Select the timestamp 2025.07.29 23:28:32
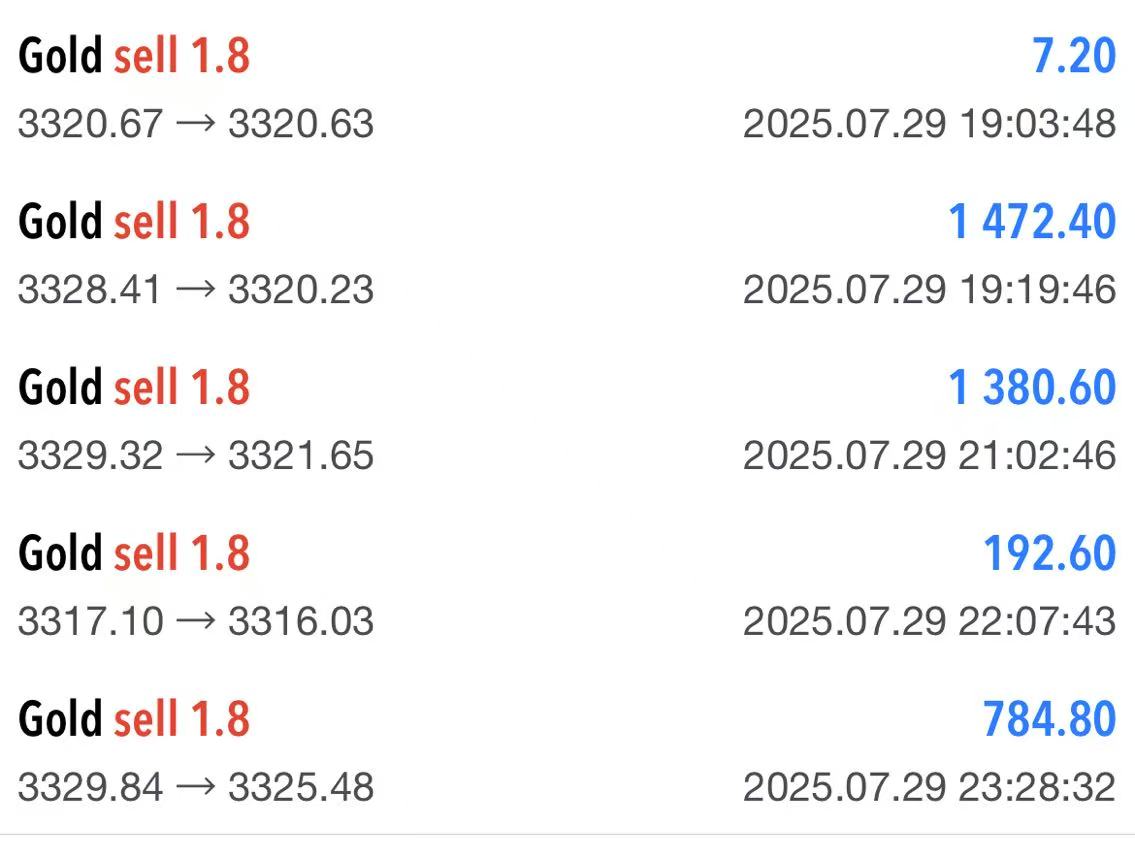 (x=929, y=787)
